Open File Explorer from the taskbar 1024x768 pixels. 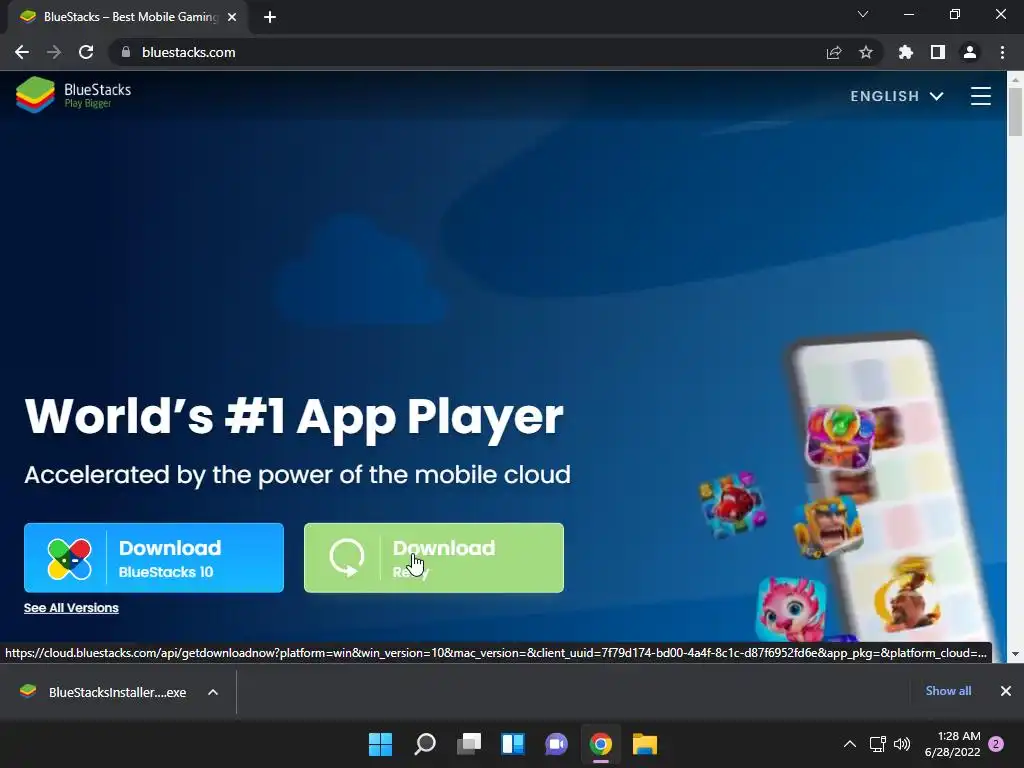(x=645, y=744)
